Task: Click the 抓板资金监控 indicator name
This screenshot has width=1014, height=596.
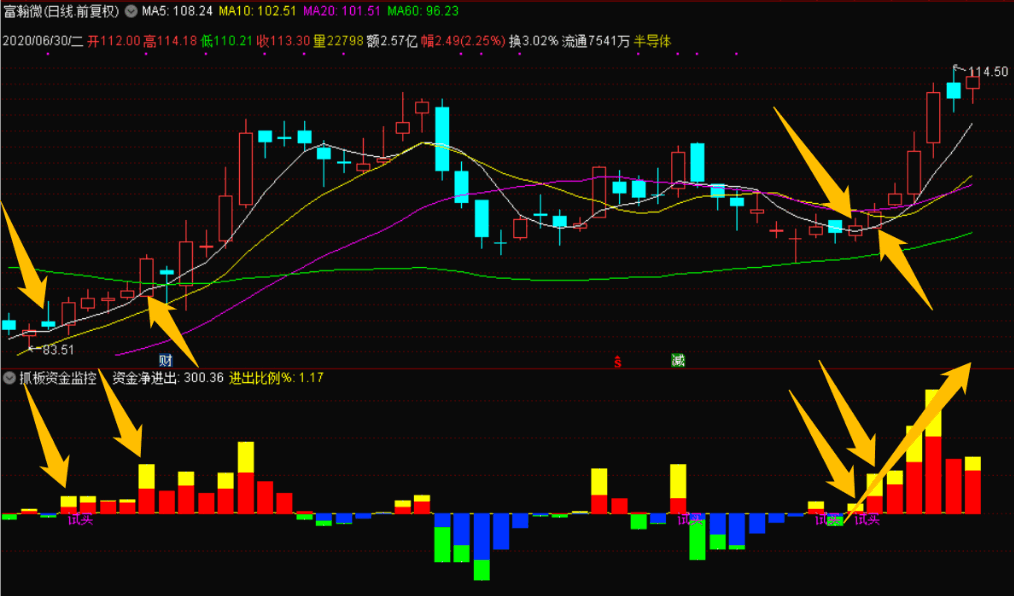Action: (58, 378)
